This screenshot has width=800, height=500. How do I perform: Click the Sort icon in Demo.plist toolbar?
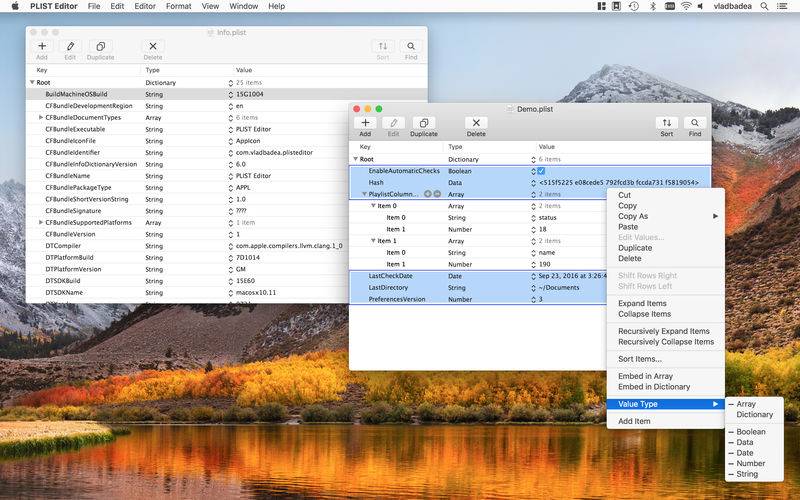point(667,123)
